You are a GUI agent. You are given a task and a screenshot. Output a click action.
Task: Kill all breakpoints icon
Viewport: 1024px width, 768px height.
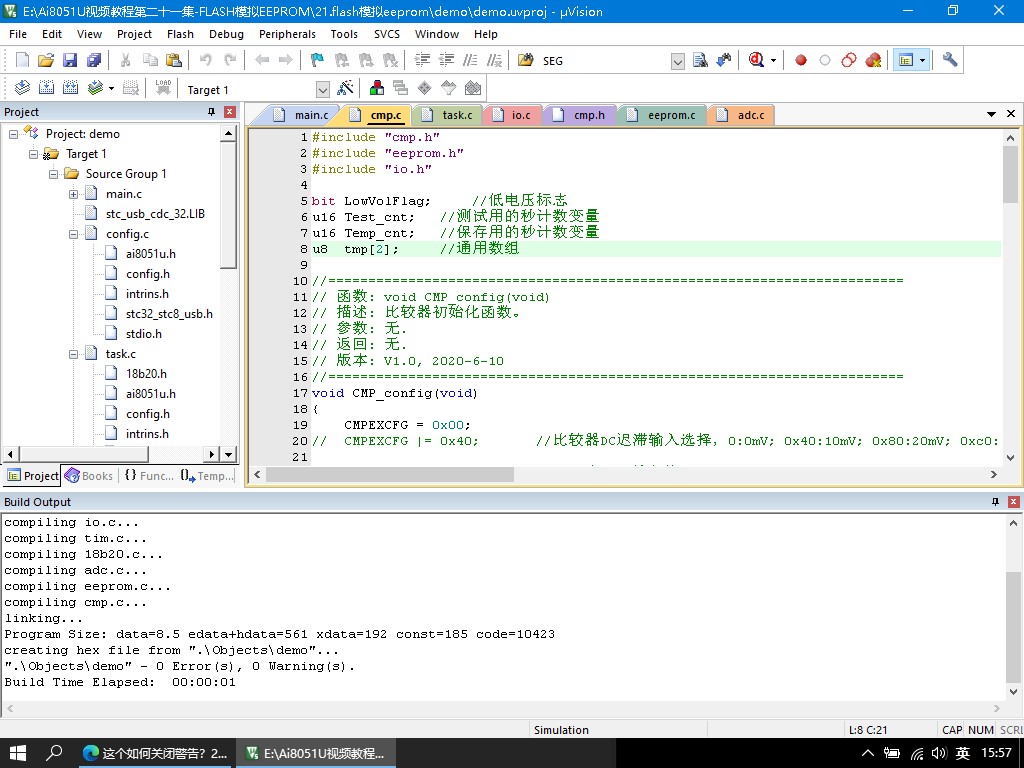[x=873, y=60]
